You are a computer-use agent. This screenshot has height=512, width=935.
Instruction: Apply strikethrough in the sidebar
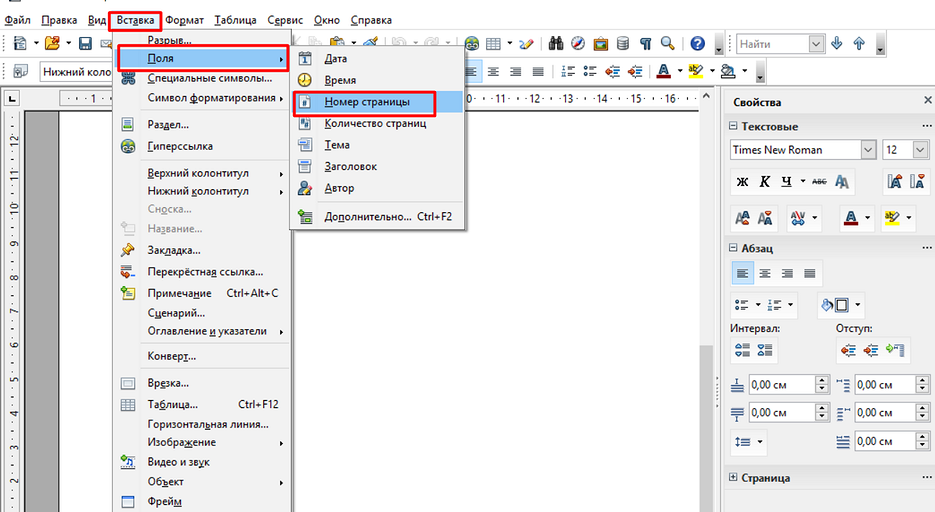(x=819, y=182)
